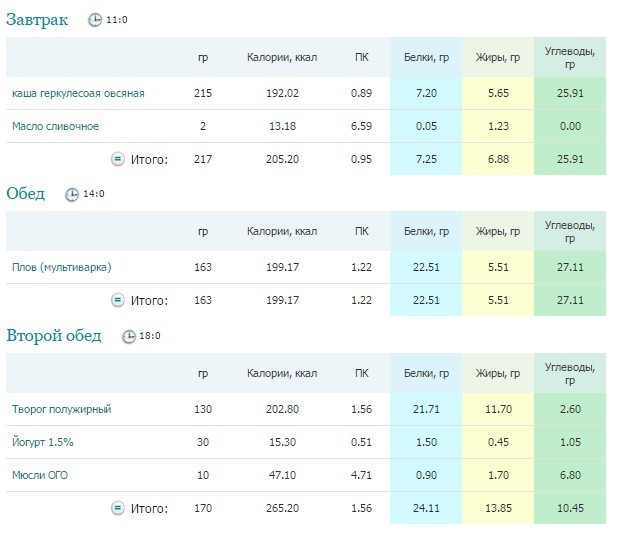Click the Углеводы, гр header in Второй обед table
The image size is (628, 535).
pos(570,374)
